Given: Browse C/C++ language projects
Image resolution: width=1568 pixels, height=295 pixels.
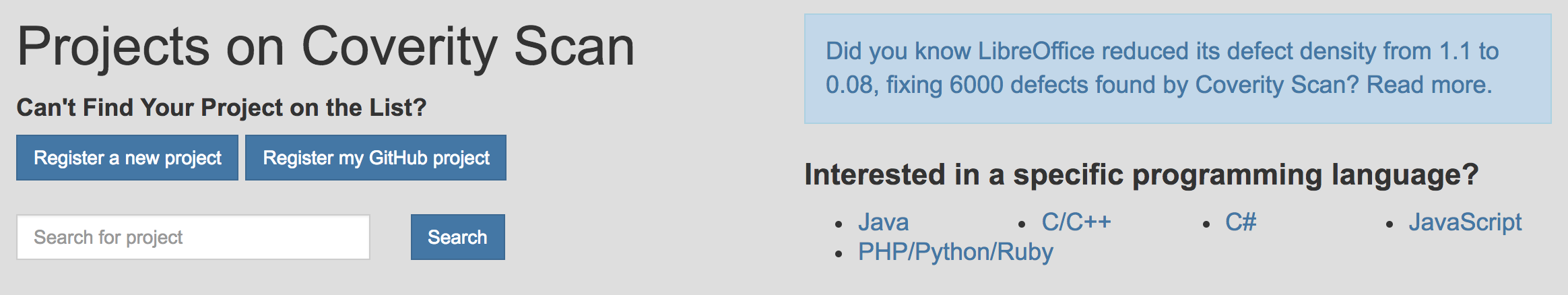Looking at the screenshot, I should pyautogui.click(x=1076, y=222).
